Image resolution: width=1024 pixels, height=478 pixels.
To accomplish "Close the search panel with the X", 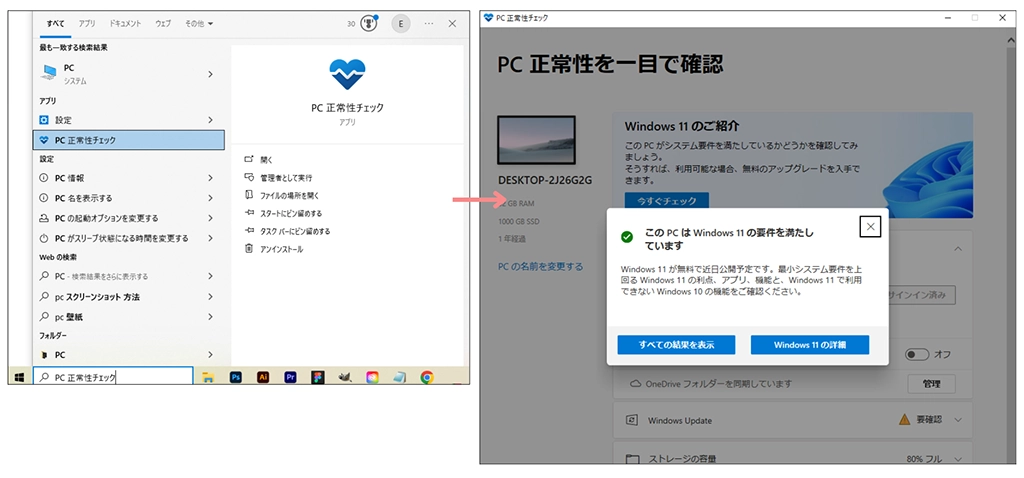I will pos(453,24).
